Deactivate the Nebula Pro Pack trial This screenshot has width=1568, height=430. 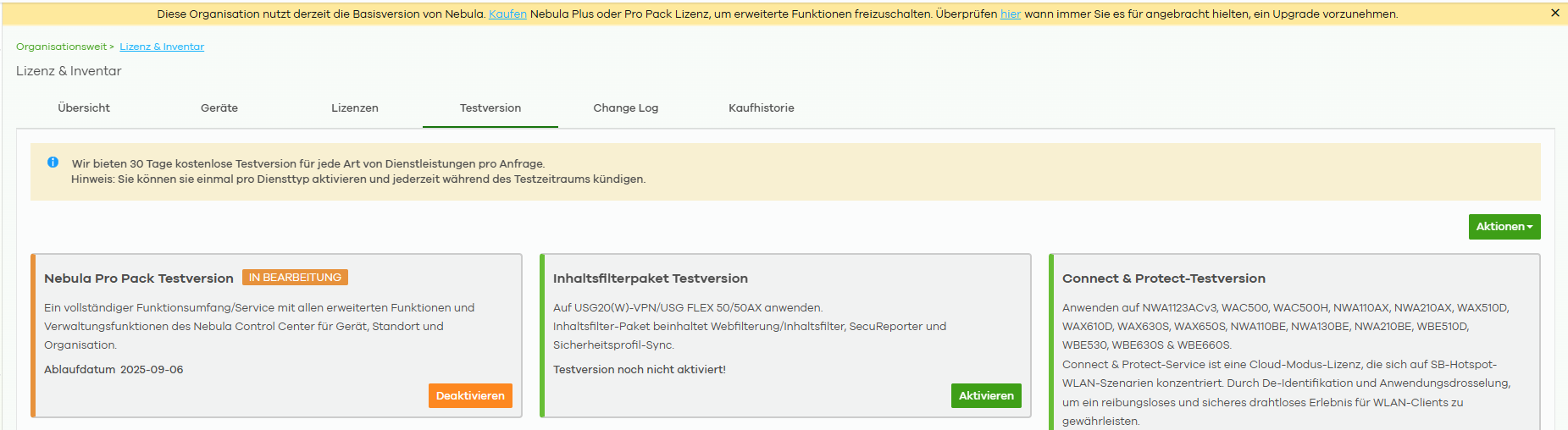pos(470,395)
